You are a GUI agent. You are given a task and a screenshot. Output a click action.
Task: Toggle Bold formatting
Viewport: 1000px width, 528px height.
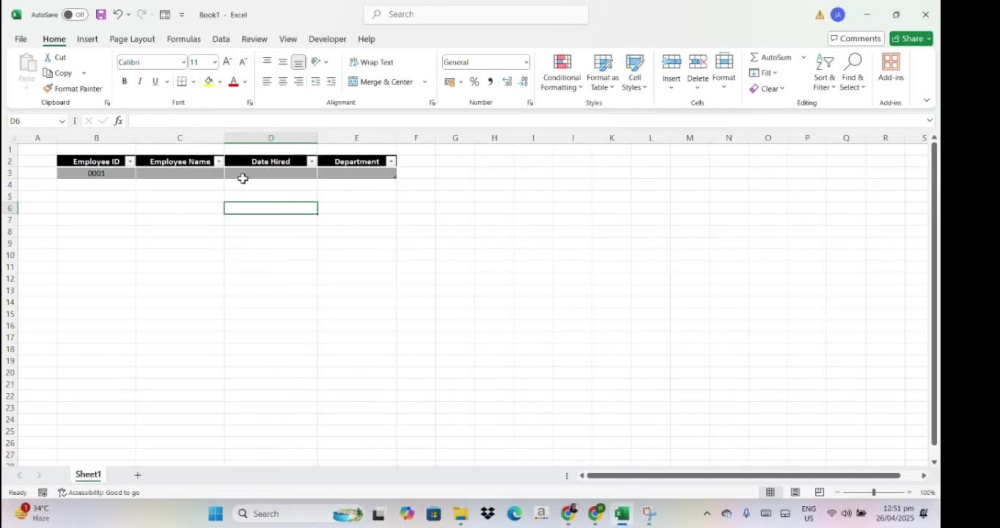click(124, 82)
